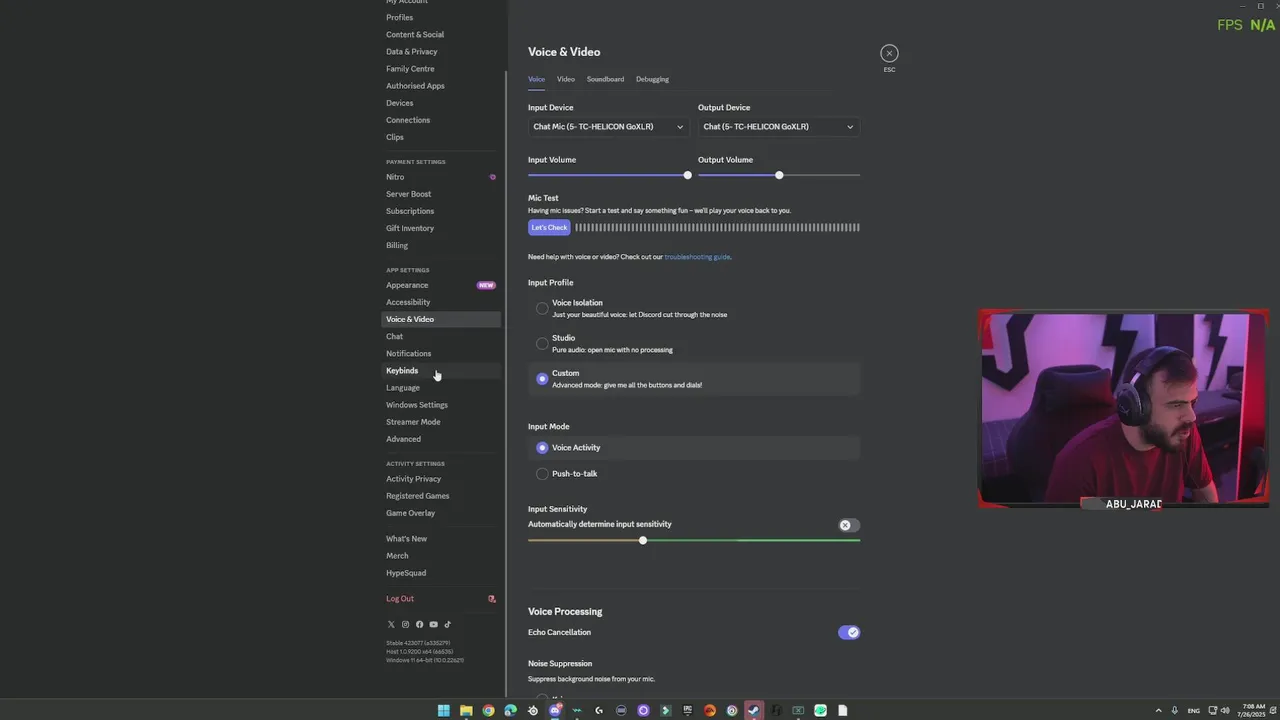The image size is (1280, 720).
Task: Adjust the Input Sensitivity slider
Action: [643, 541]
